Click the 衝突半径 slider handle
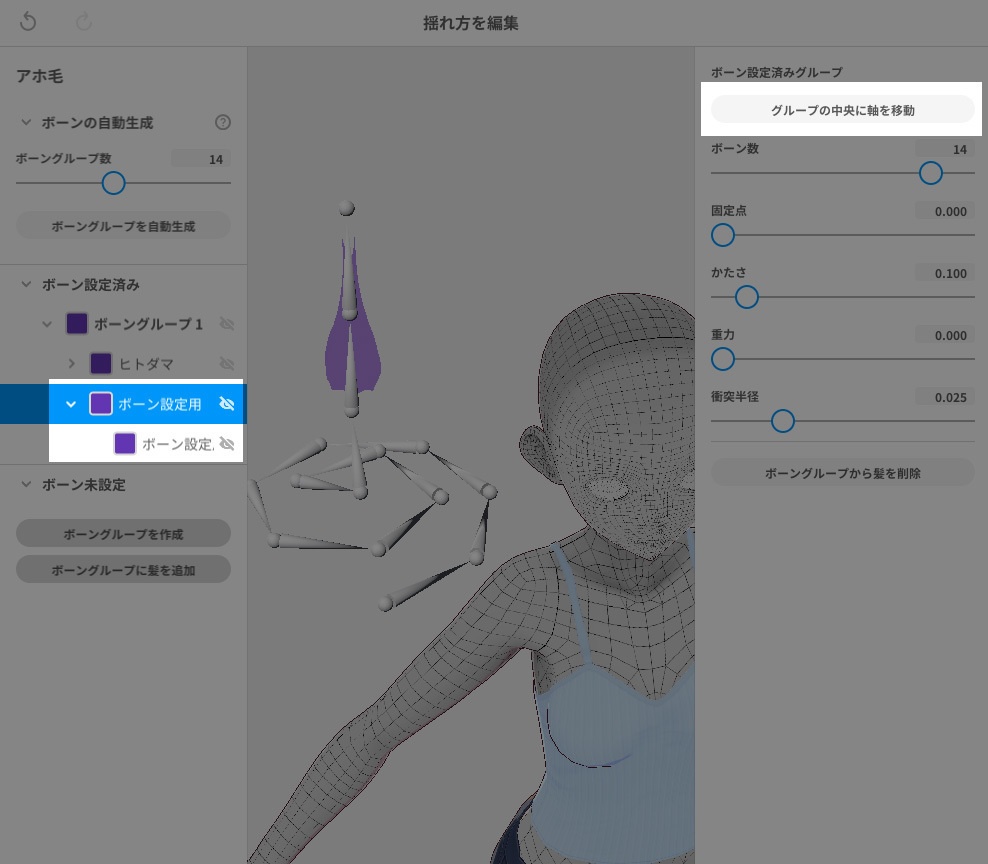 pyautogui.click(x=783, y=421)
